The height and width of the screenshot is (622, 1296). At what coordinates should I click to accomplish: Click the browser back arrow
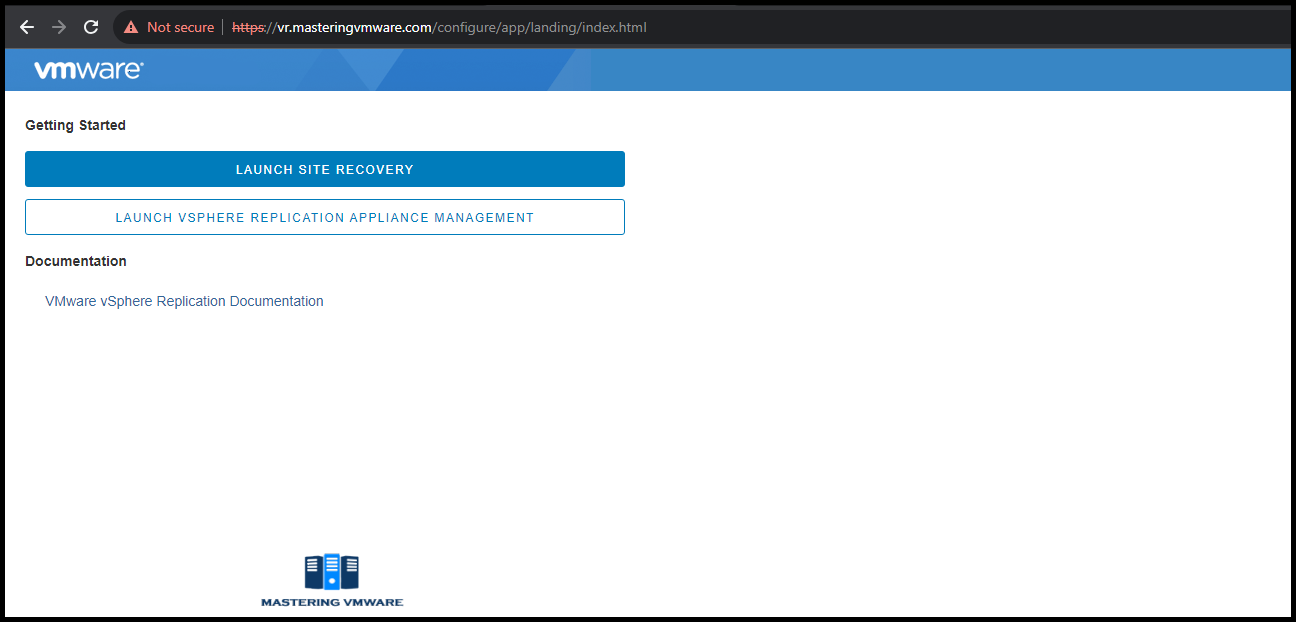[26, 27]
